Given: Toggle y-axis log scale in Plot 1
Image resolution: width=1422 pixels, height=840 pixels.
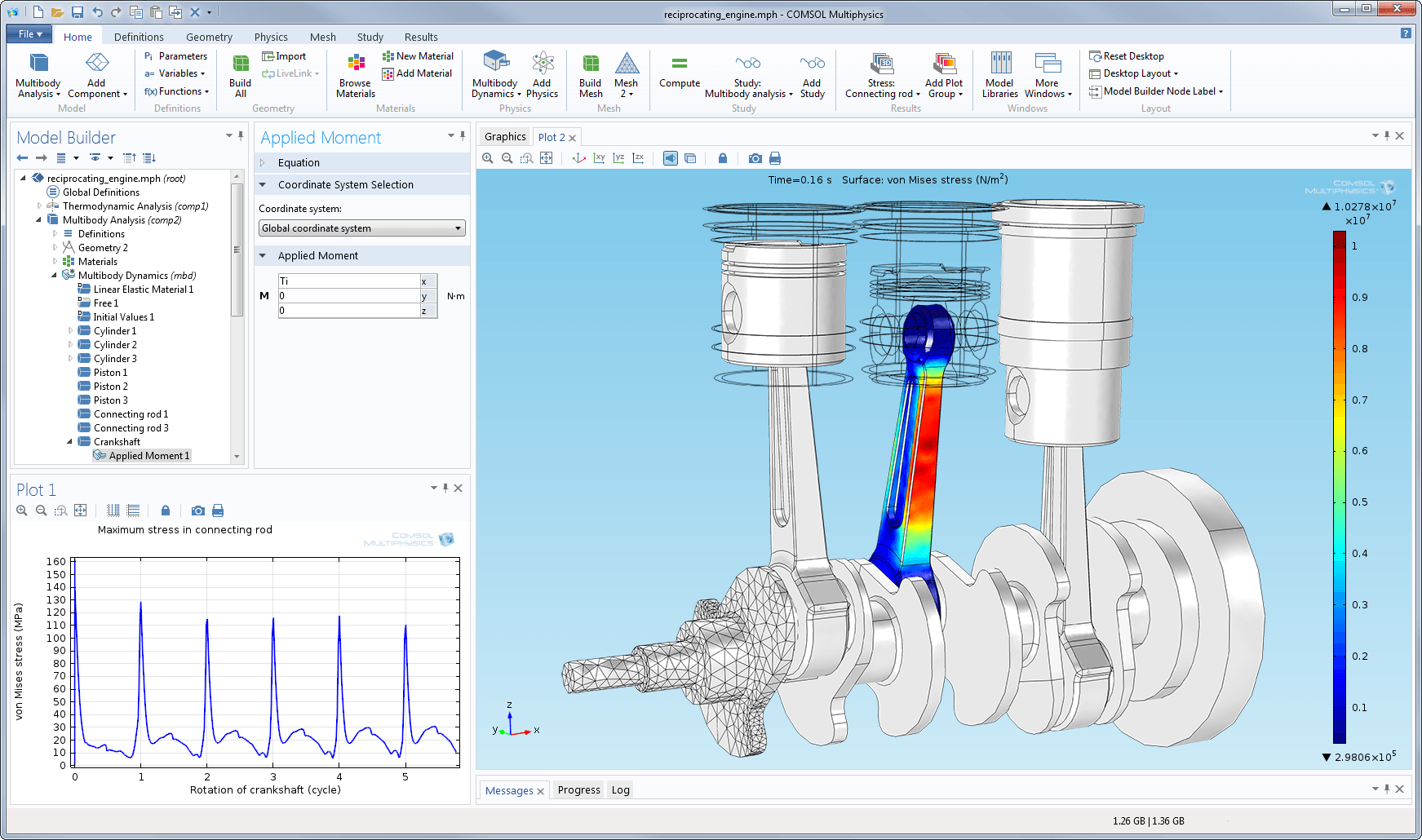Looking at the screenshot, I should click(133, 511).
